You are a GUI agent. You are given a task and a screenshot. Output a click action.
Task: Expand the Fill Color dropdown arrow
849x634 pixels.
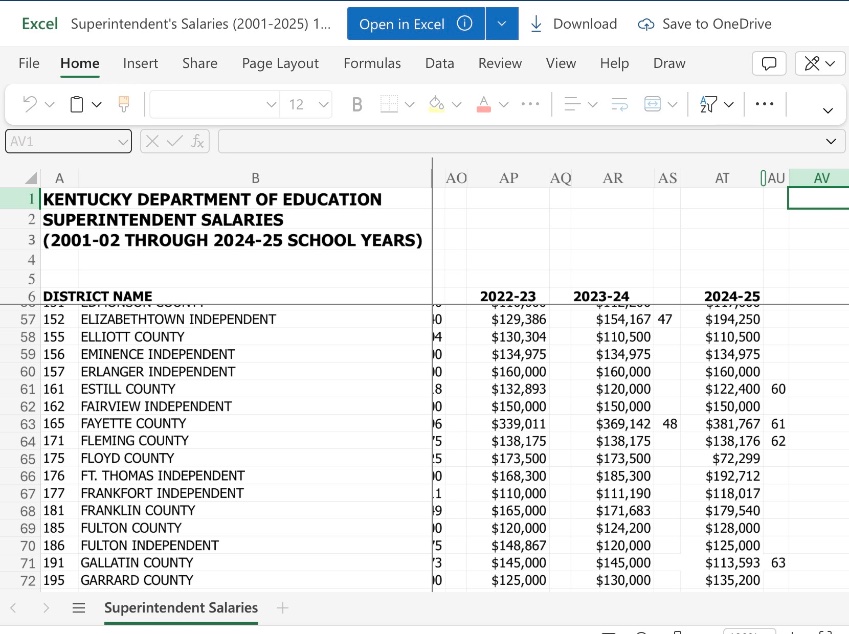pyautogui.click(x=456, y=104)
